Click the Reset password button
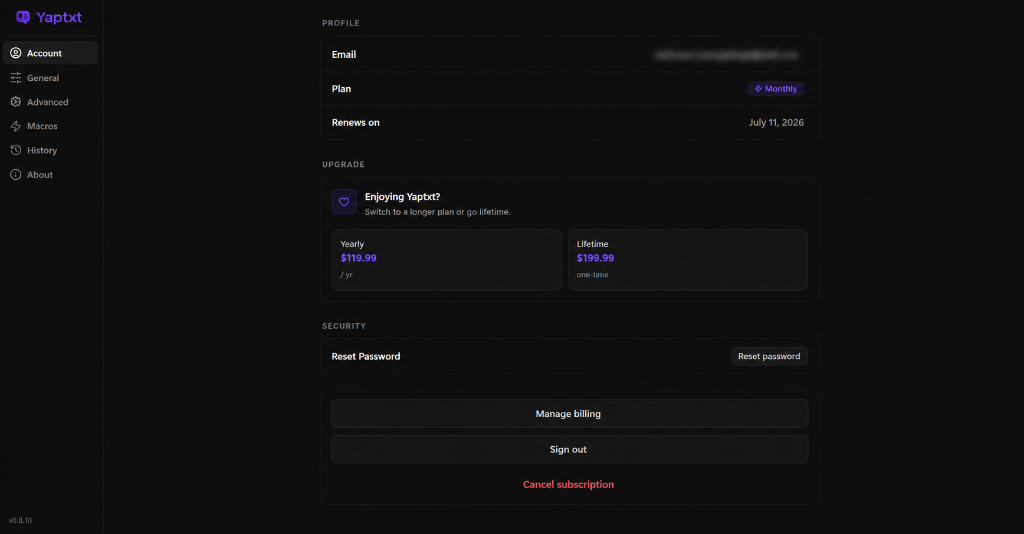1024x534 pixels. 769,356
